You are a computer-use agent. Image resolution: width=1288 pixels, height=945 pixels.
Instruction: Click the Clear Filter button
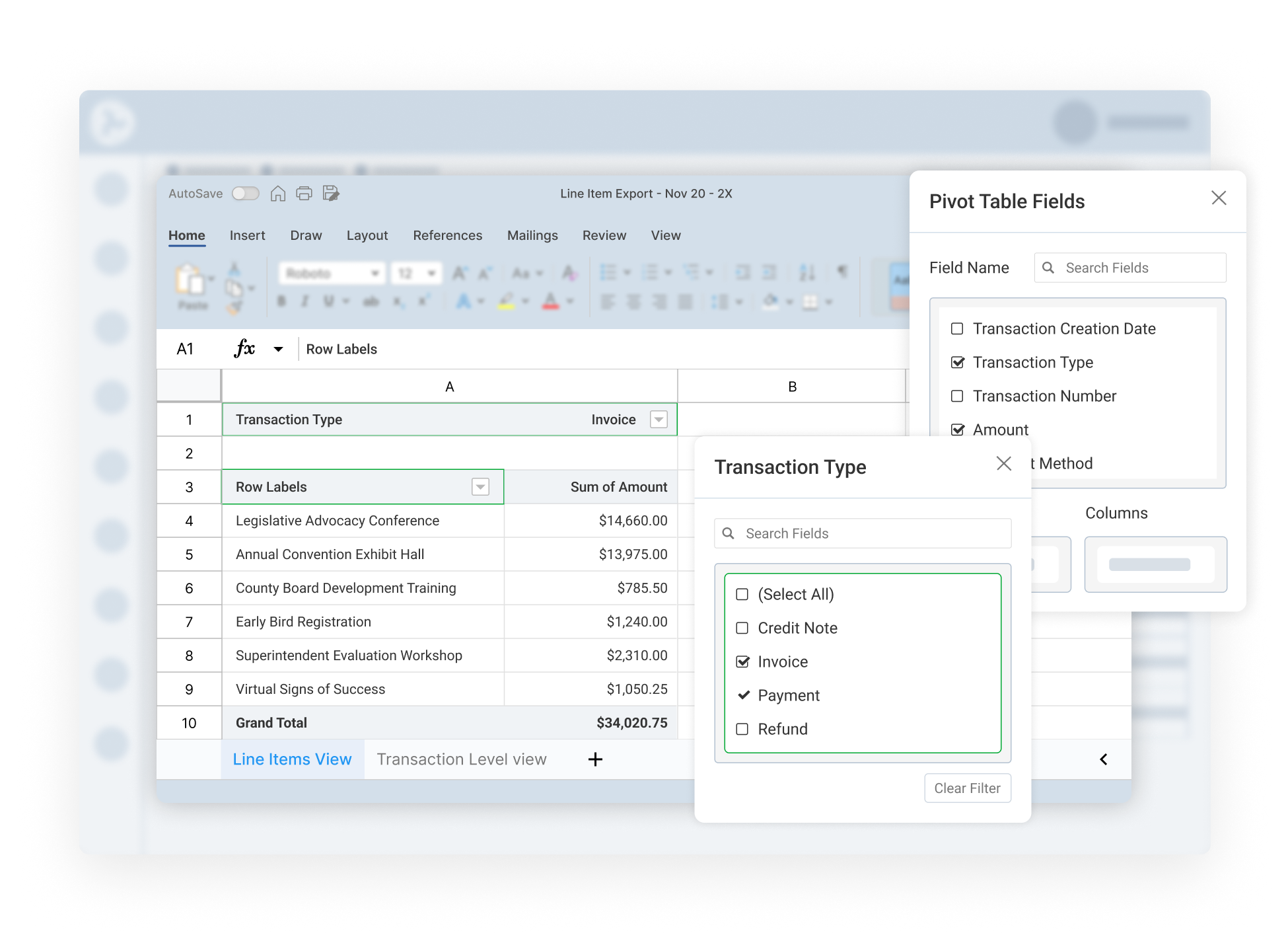[x=967, y=788]
